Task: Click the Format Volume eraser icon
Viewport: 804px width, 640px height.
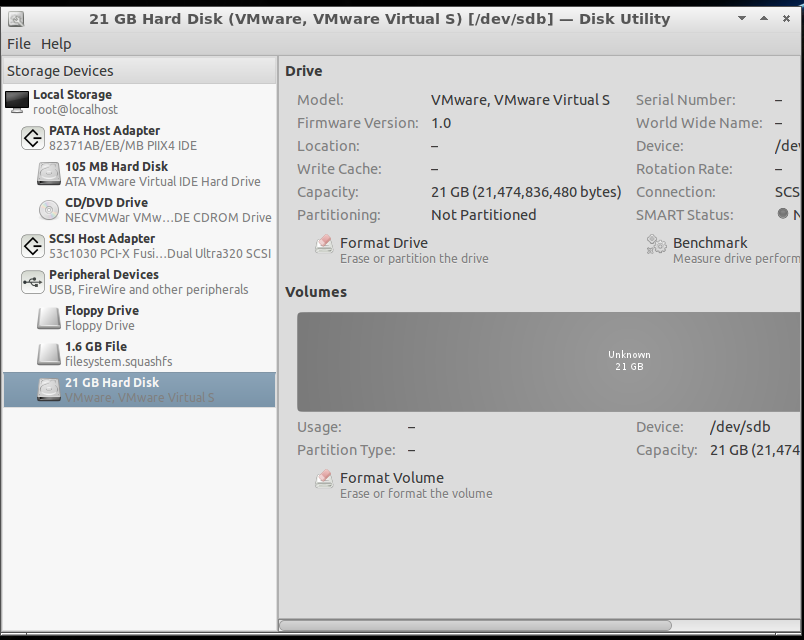Action: pos(324,480)
